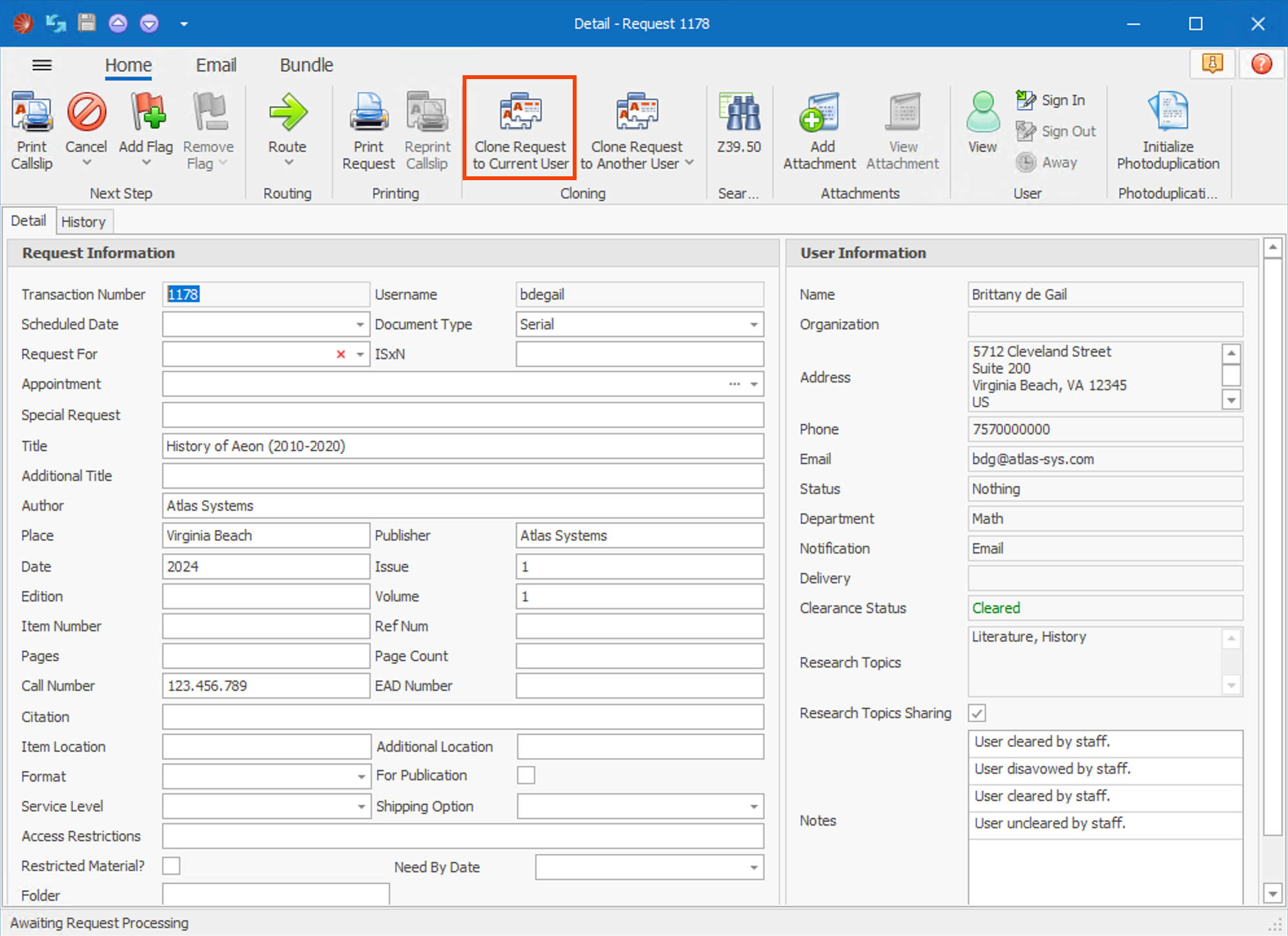Image resolution: width=1288 pixels, height=936 pixels.
Task: Check the Restricted Material checkbox
Action: [x=172, y=866]
